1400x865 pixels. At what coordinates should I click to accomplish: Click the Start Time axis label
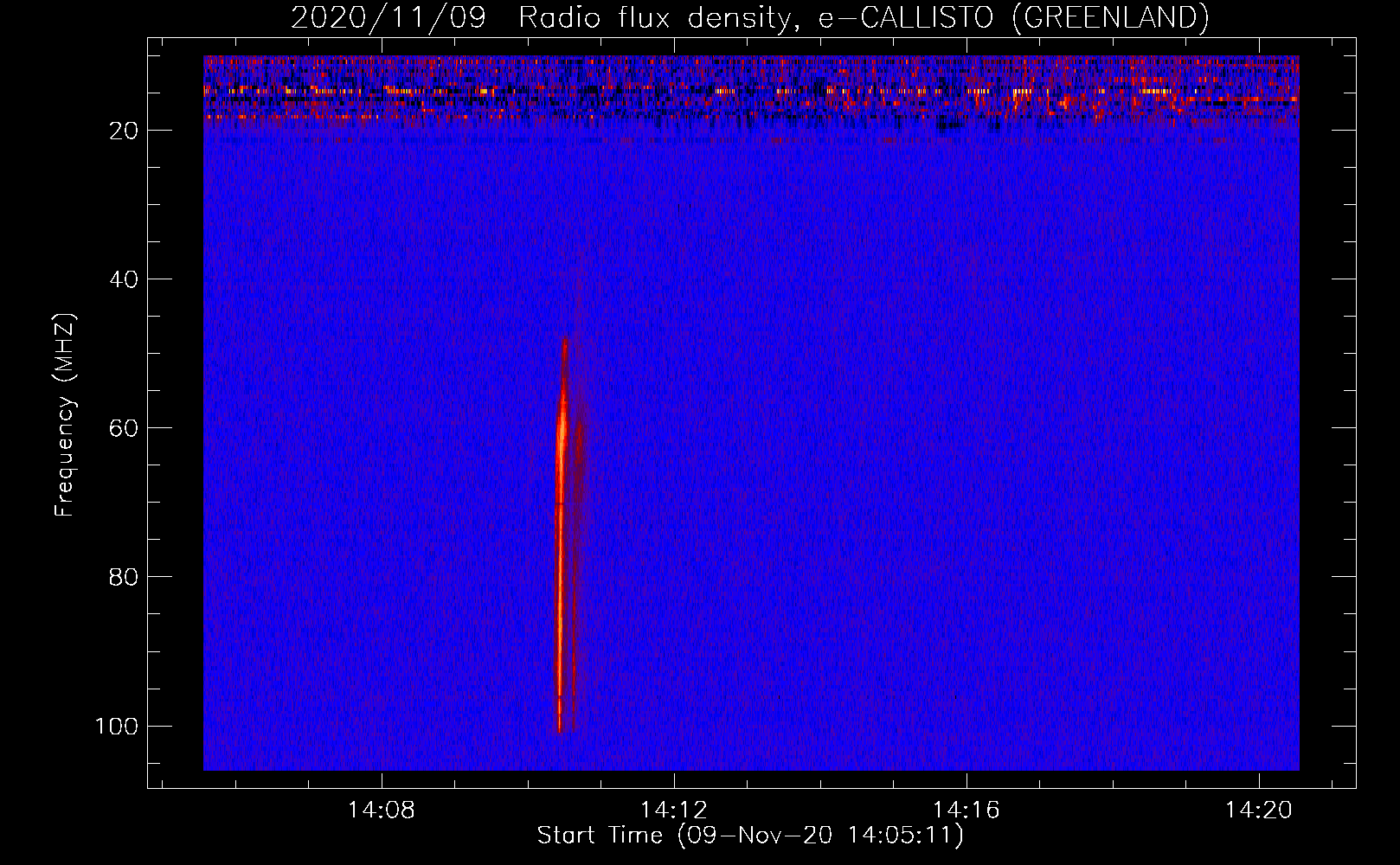pyautogui.click(x=749, y=836)
